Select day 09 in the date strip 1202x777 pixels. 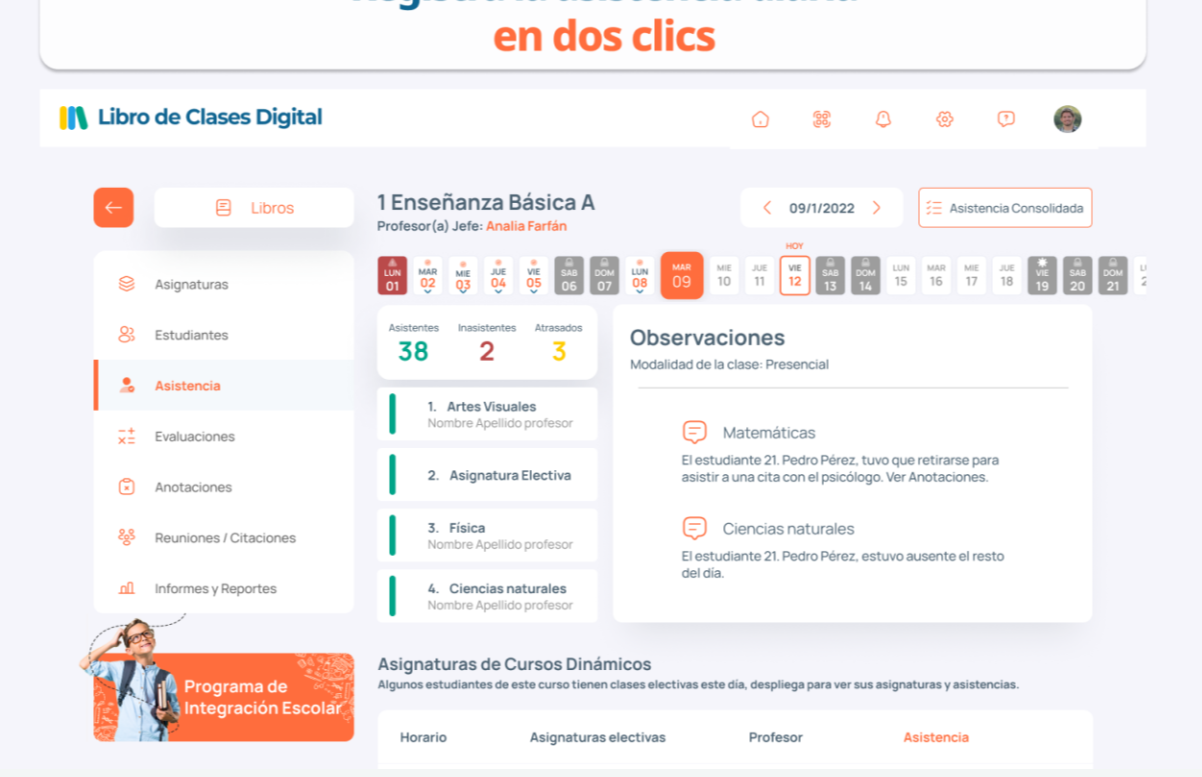(x=681, y=275)
